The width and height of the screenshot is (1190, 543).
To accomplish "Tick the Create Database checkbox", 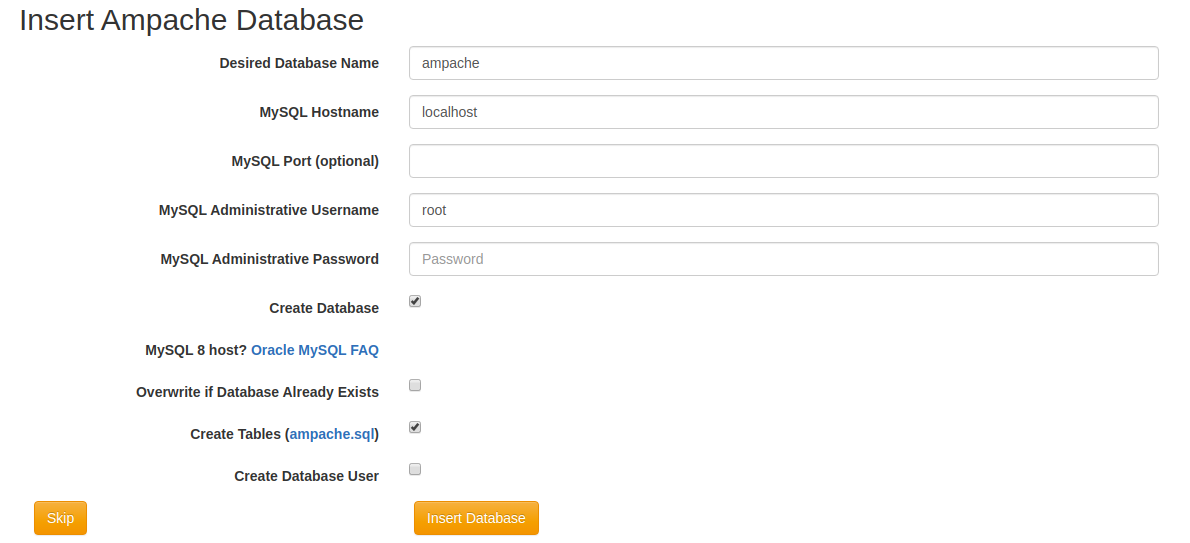I will point(415,301).
